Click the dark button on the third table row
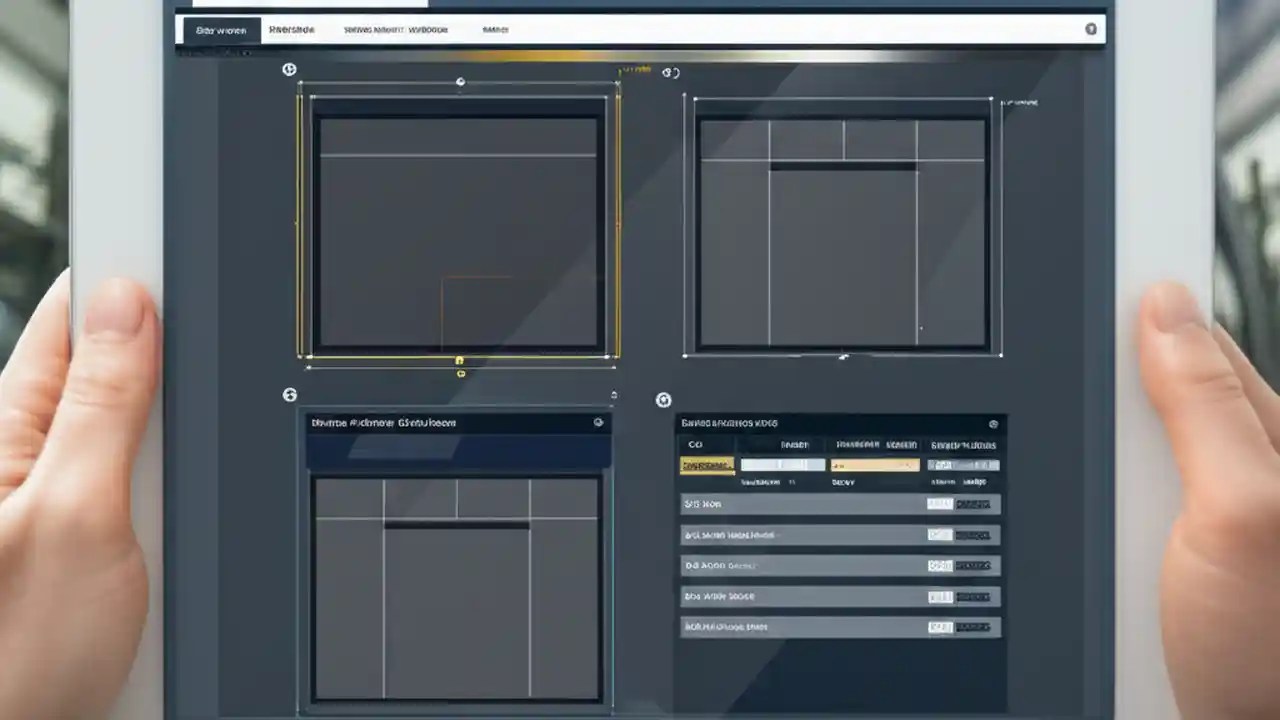The height and width of the screenshot is (720, 1280). click(x=975, y=565)
